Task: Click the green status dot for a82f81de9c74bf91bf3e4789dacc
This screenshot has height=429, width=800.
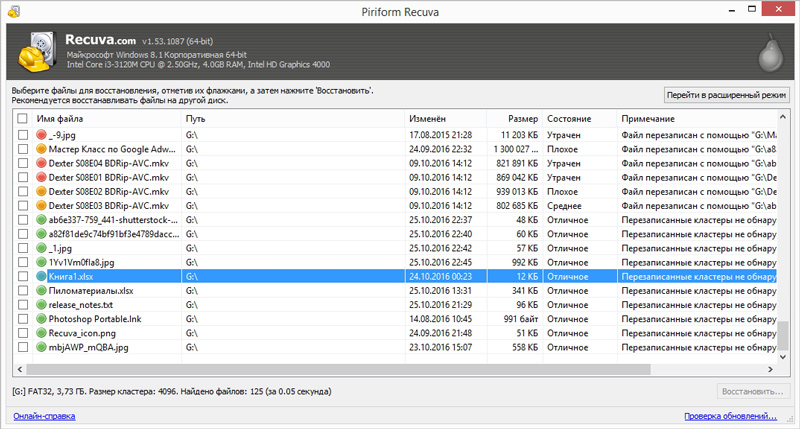Action: point(41,234)
